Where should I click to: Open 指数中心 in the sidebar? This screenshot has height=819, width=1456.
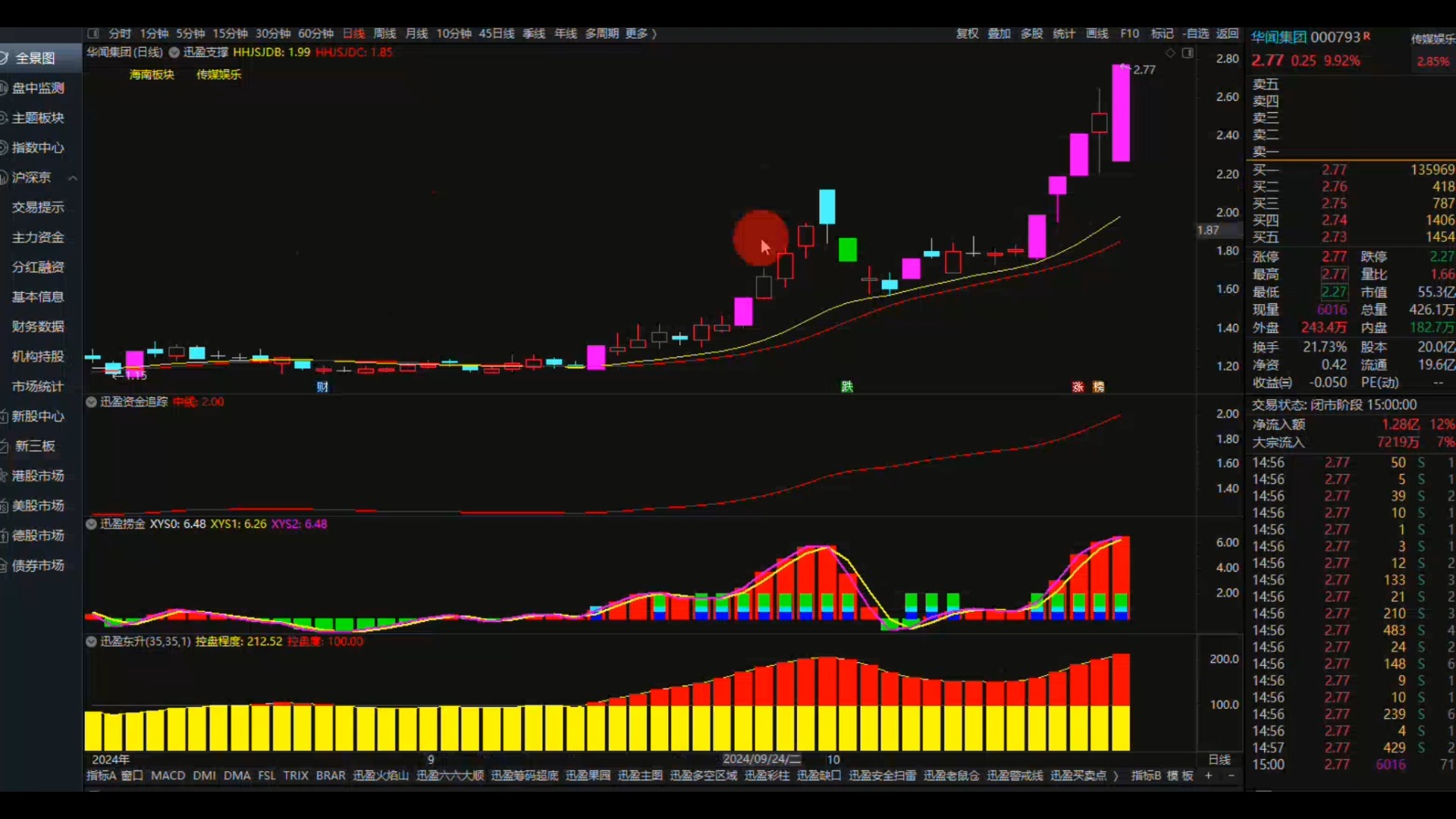click(x=38, y=148)
